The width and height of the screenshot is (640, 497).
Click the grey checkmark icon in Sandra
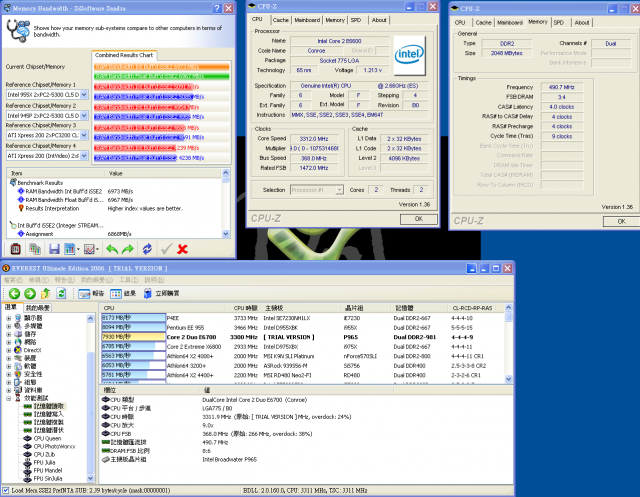[x=166, y=249]
